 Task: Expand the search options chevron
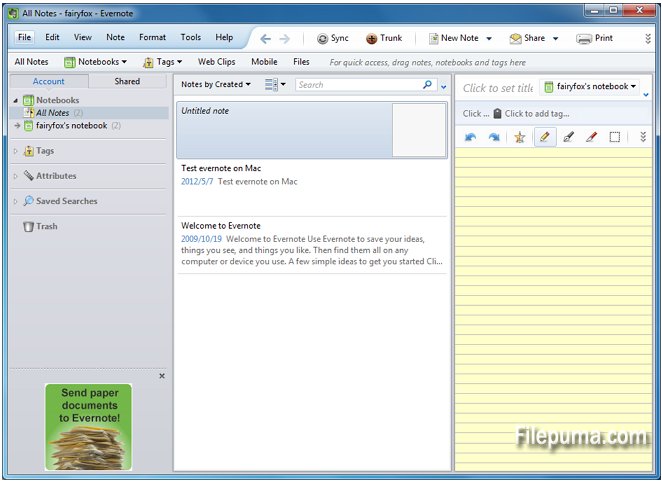(x=444, y=87)
